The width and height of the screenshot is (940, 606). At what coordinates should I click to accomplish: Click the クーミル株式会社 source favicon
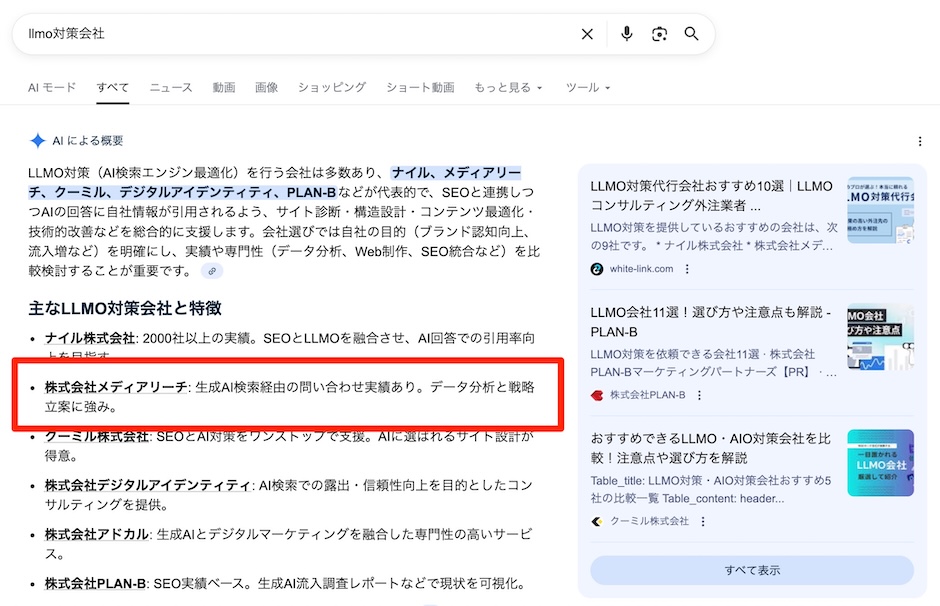pos(596,521)
